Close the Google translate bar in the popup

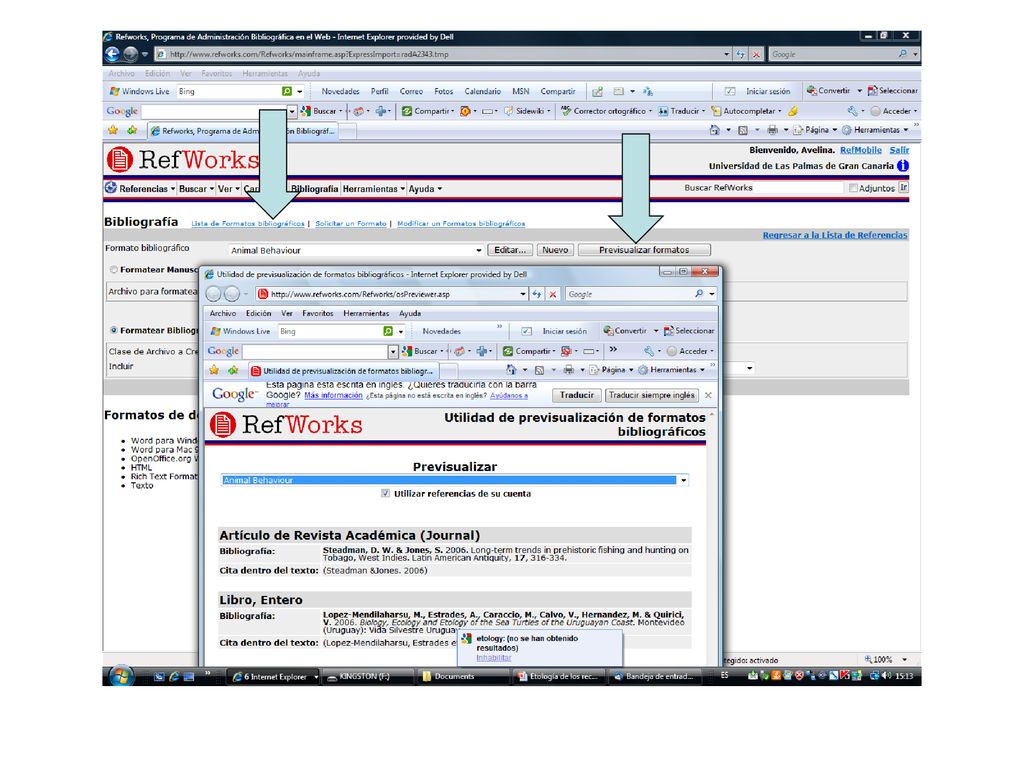pos(708,395)
